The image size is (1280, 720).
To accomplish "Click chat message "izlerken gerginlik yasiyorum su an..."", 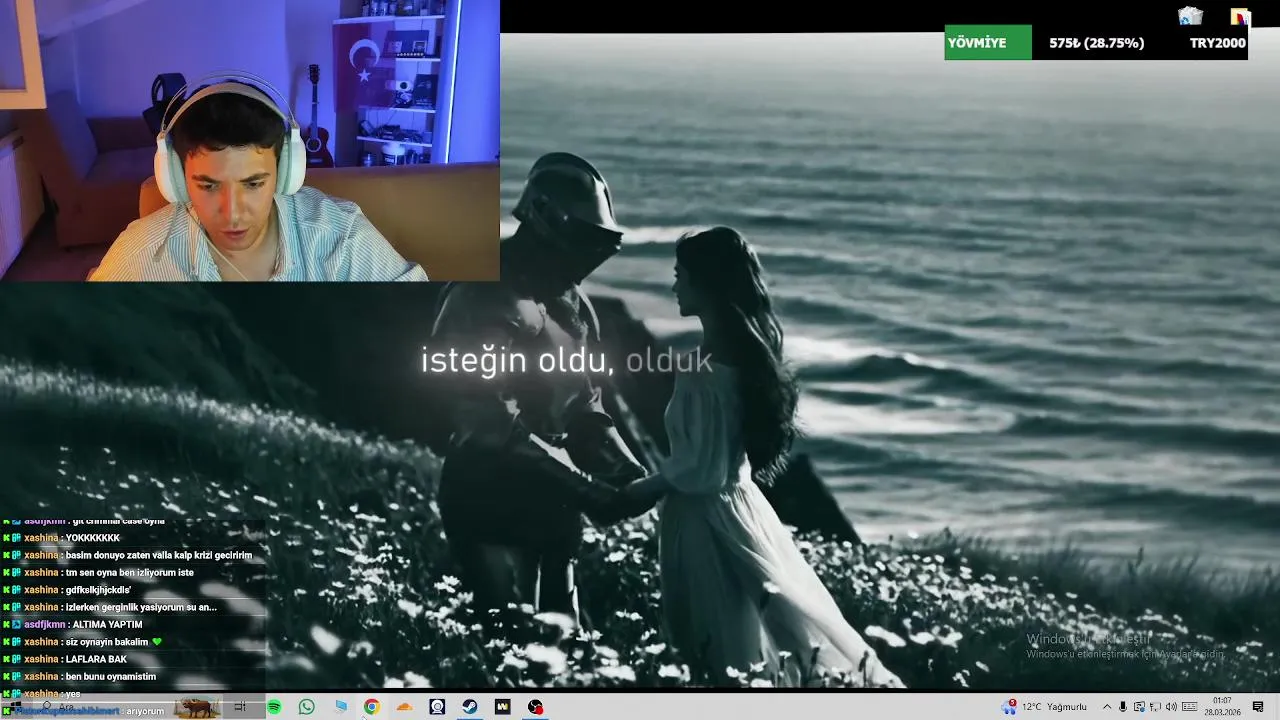I will point(141,607).
